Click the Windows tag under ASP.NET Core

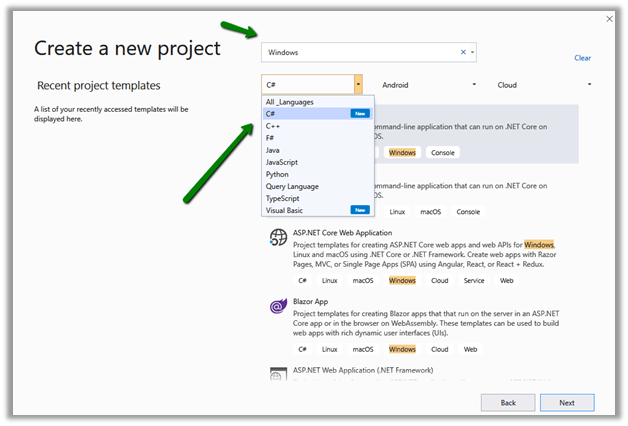[x=402, y=281]
